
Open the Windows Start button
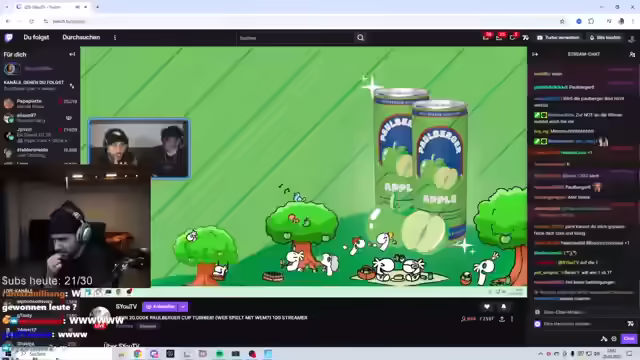coord(7,353)
